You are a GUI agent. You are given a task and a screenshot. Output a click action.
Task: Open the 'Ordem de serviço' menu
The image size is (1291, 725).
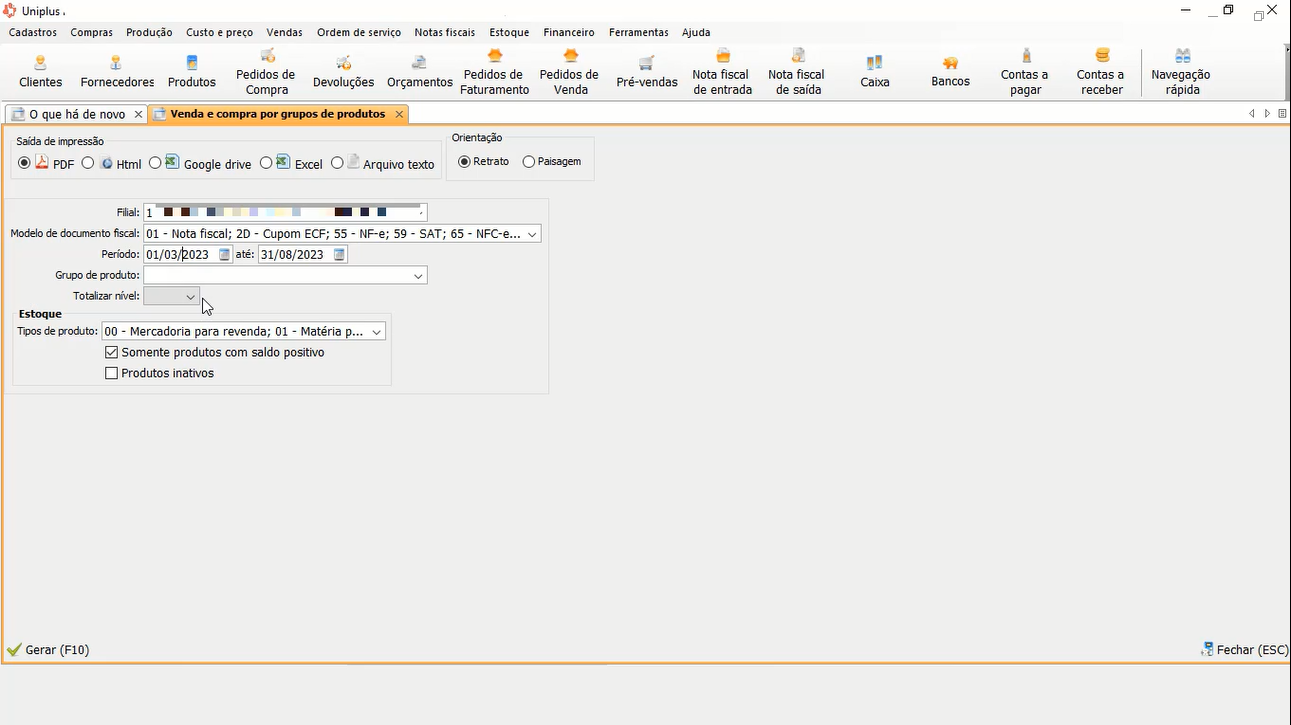point(359,33)
